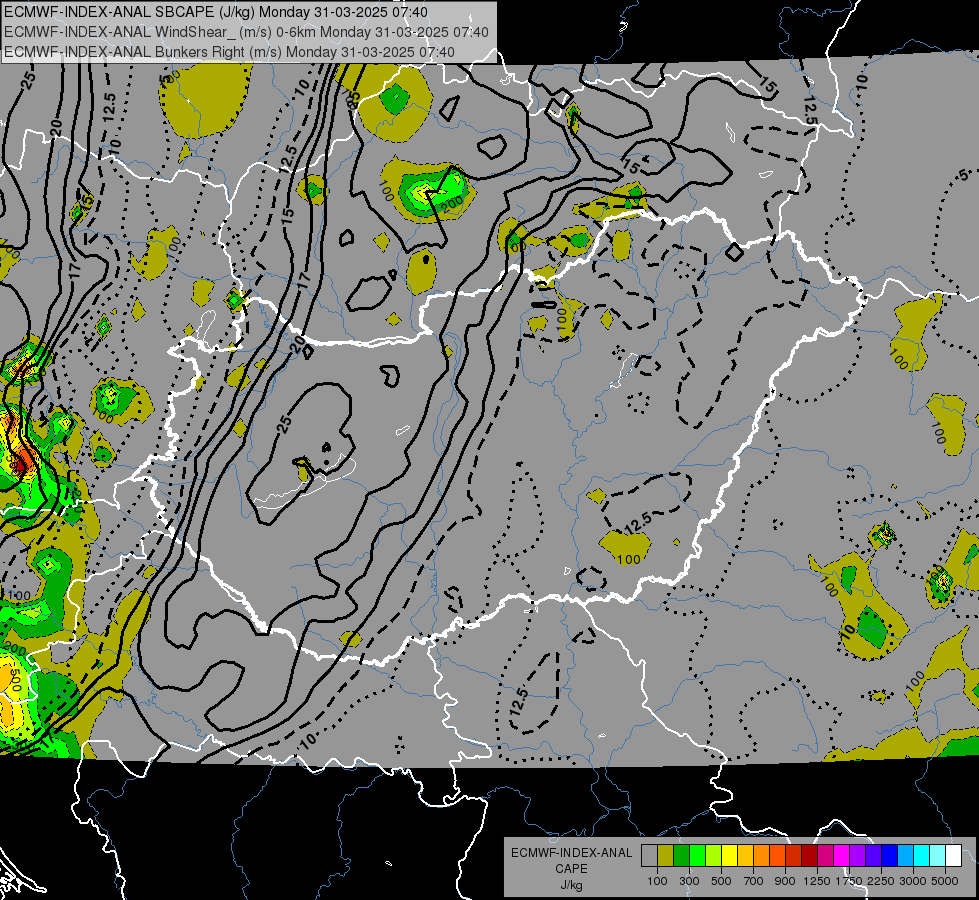This screenshot has height=900, width=979.
Task: Select the orange legend swatch after 700
Action: tap(761, 856)
